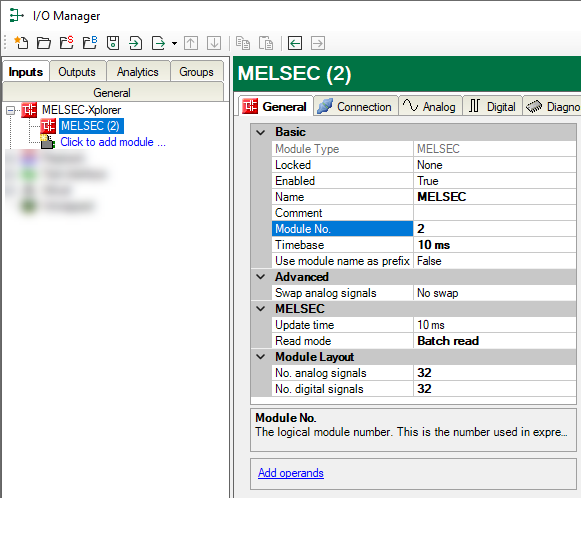
Task: Click the copy icon in the toolbar
Action: click(243, 43)
